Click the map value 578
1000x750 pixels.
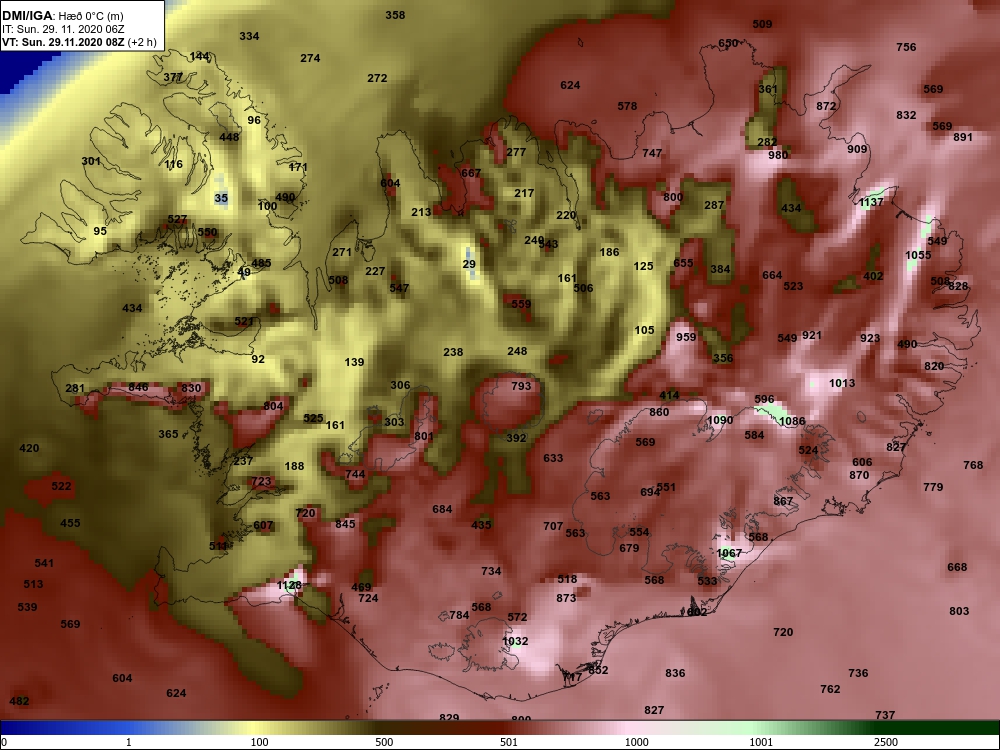pyautogui.click(x=628, y=106)
